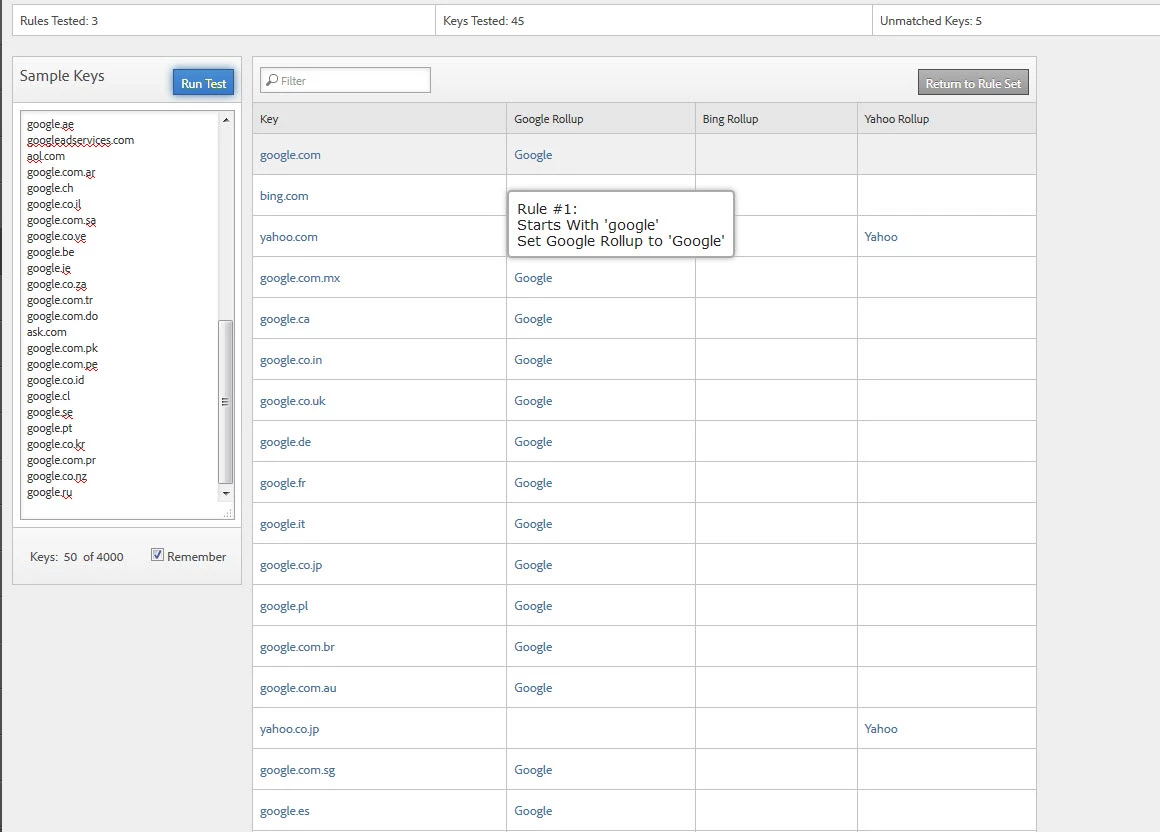Click the yahoo.co.jp key
The image size is (1160, 832).
point(289,728)
